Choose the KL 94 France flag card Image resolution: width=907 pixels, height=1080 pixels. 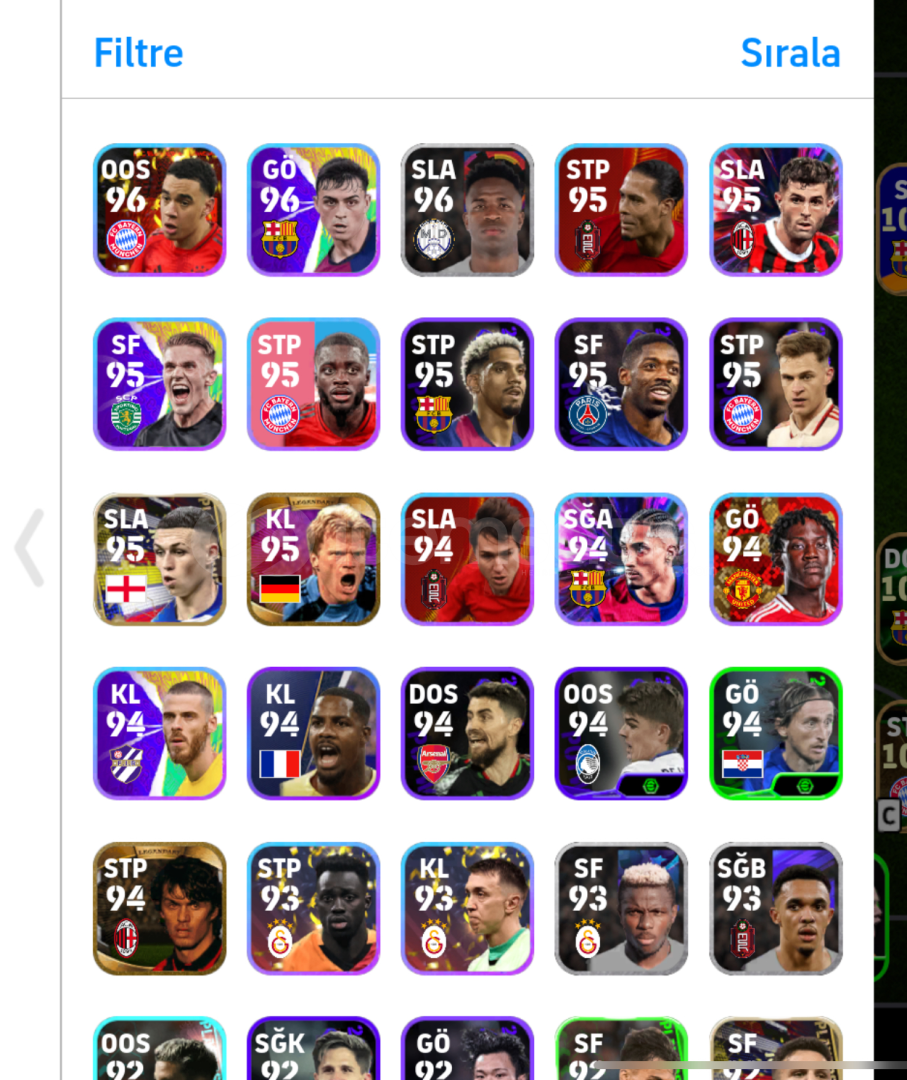pyautogui.click(x=313, y=734)
